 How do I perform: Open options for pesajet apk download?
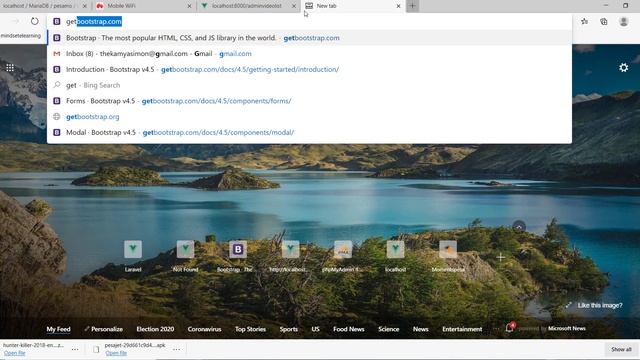pos(176,349)
